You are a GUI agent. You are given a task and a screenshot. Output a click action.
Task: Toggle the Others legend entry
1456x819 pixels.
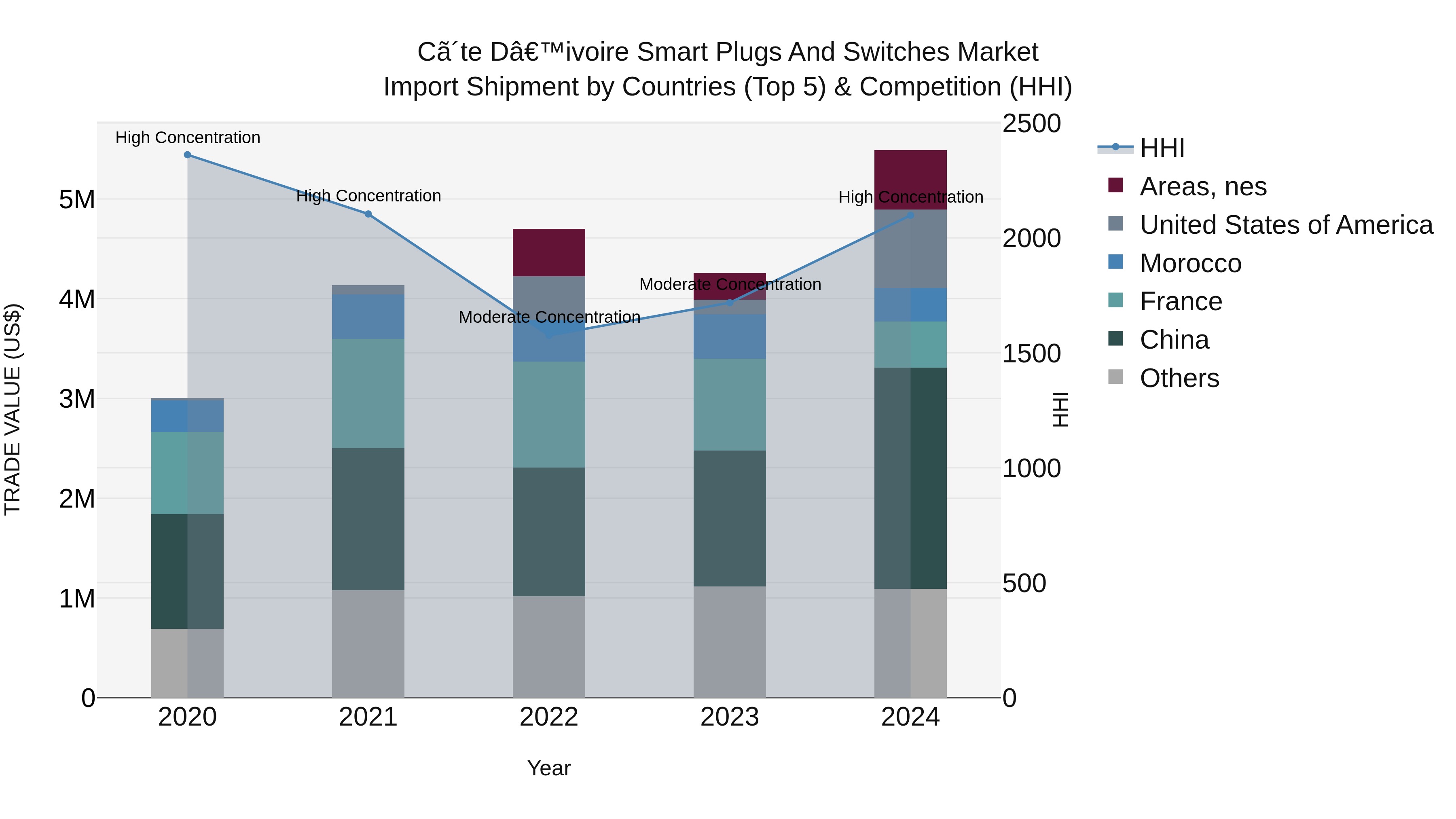click(x=1163, y=378)
